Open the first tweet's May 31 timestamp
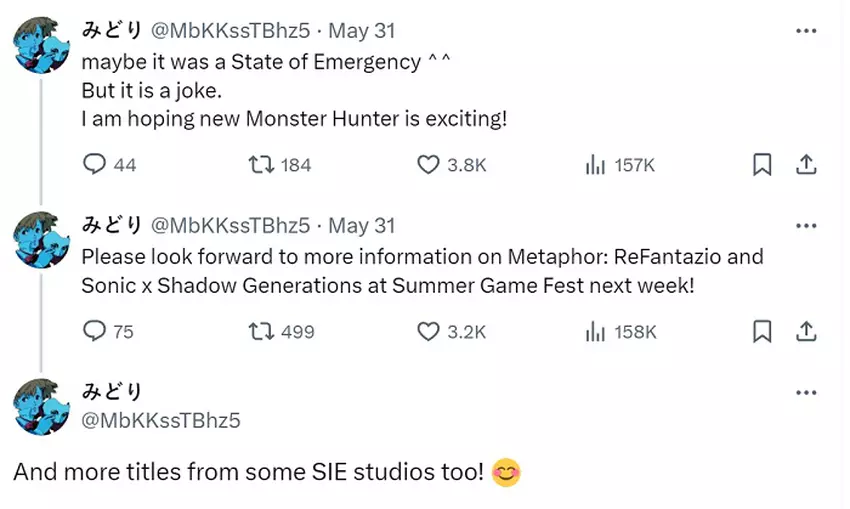This screenshot has width=850, height=509. click(x=362, y=31)
